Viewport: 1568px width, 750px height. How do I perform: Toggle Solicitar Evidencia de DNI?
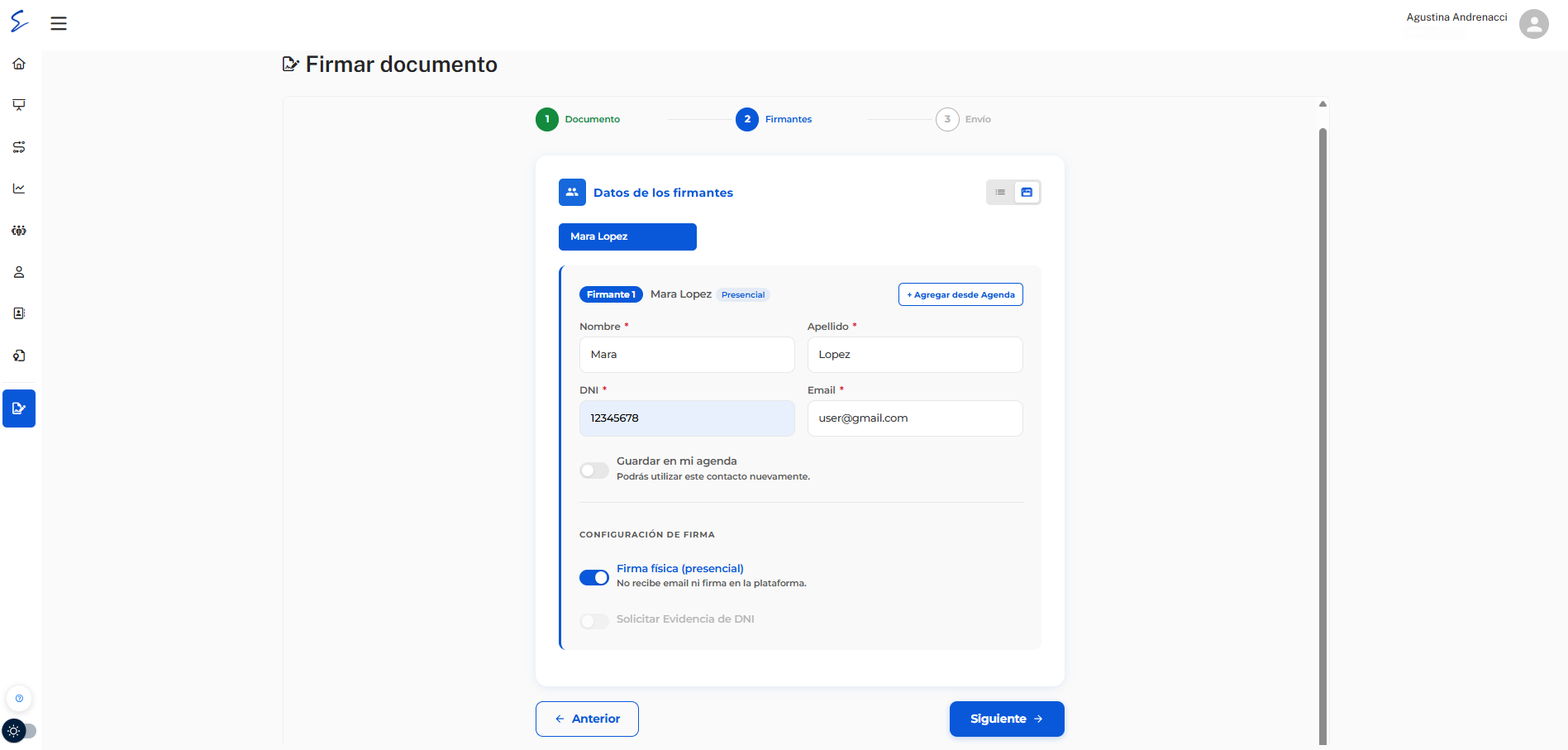[594, 621]
